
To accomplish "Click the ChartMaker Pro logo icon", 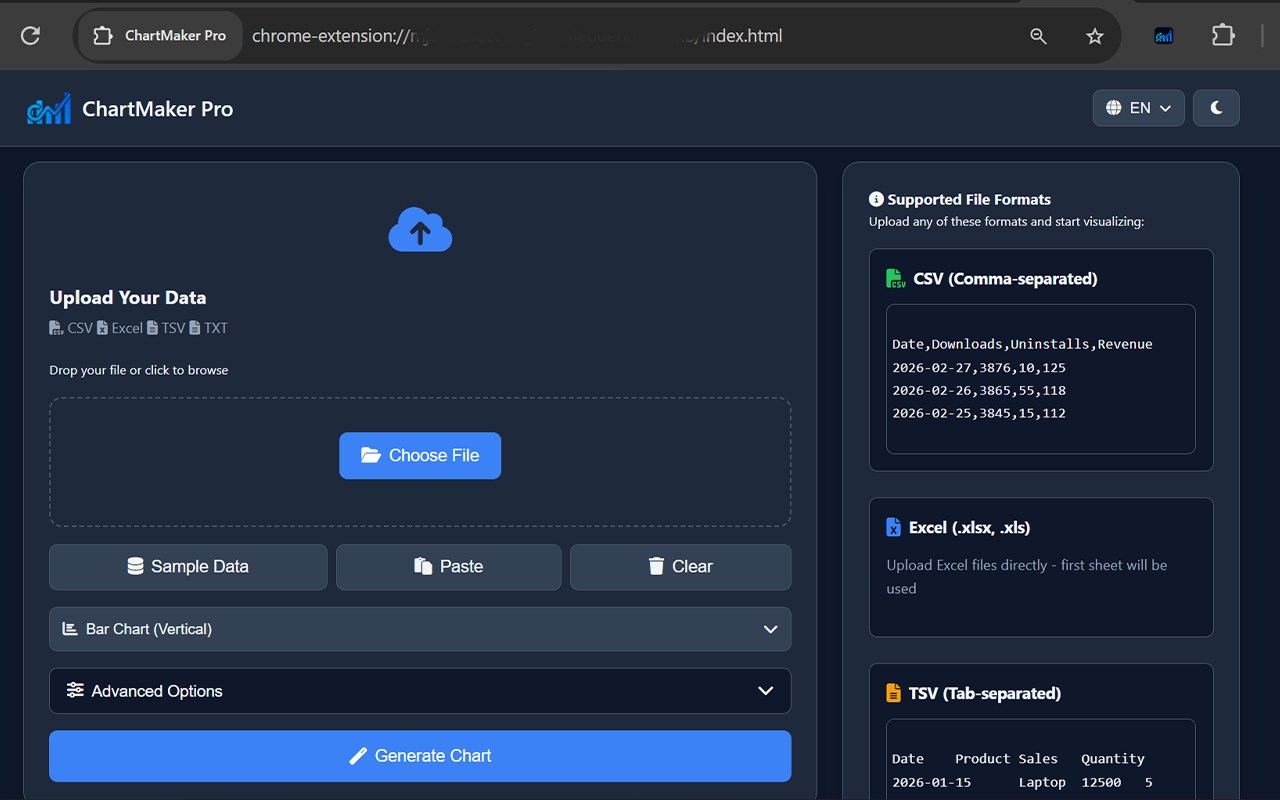I will coord(49,109).
